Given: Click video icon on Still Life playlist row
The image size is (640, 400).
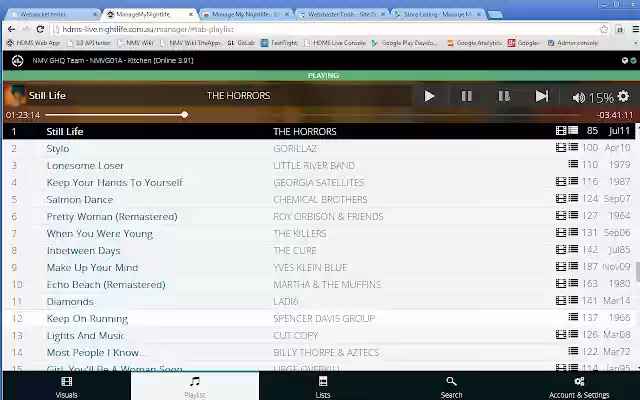Looking at the screenshot, I should click(x=561, y=131).
